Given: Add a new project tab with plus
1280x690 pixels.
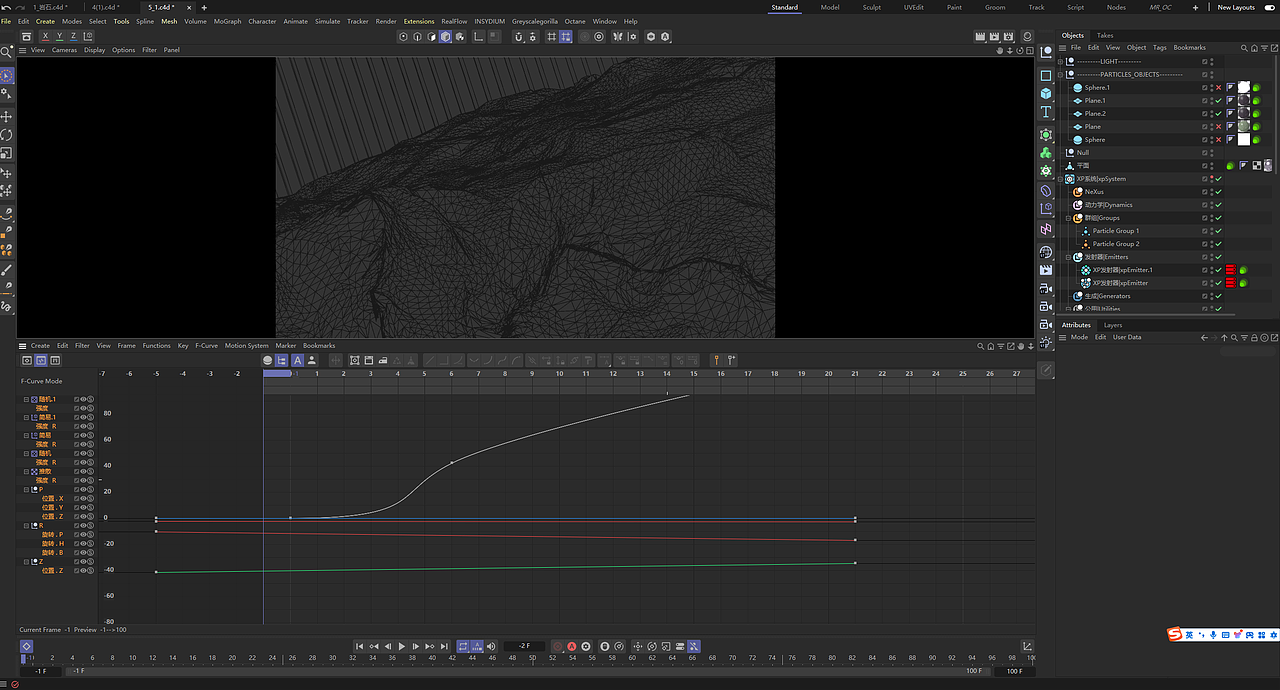Looking at the screenshot, I should pyautogui.click(x=204, y=7).
